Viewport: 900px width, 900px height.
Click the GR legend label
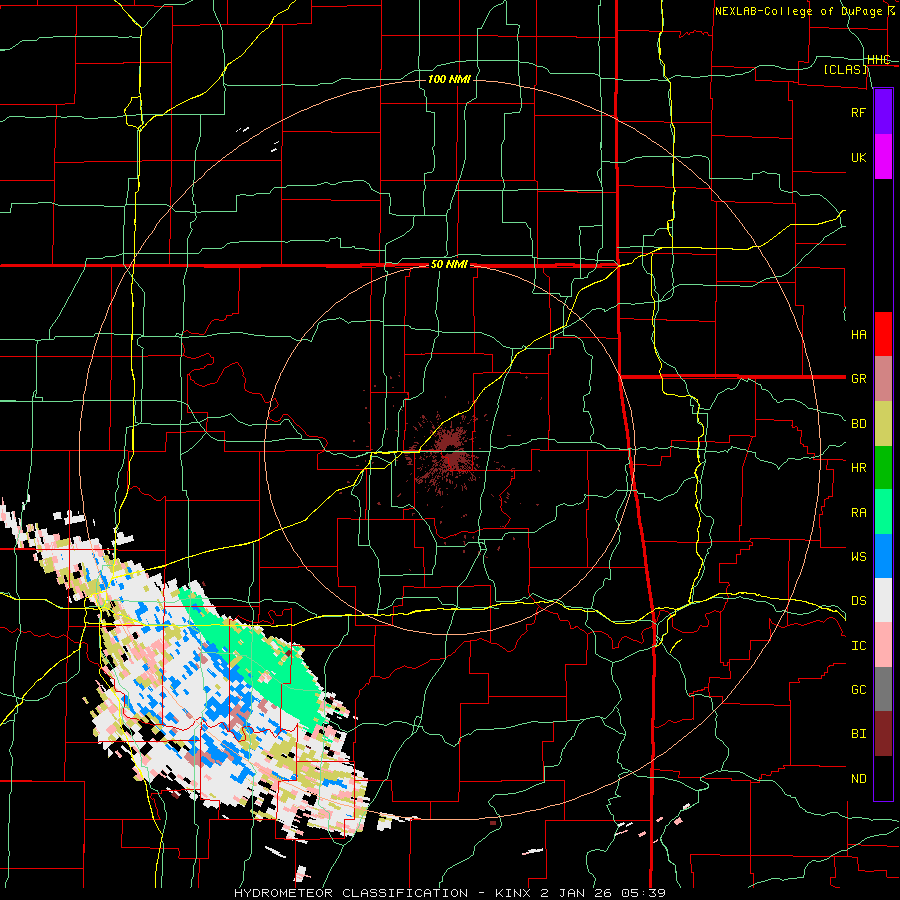point(858,379)
